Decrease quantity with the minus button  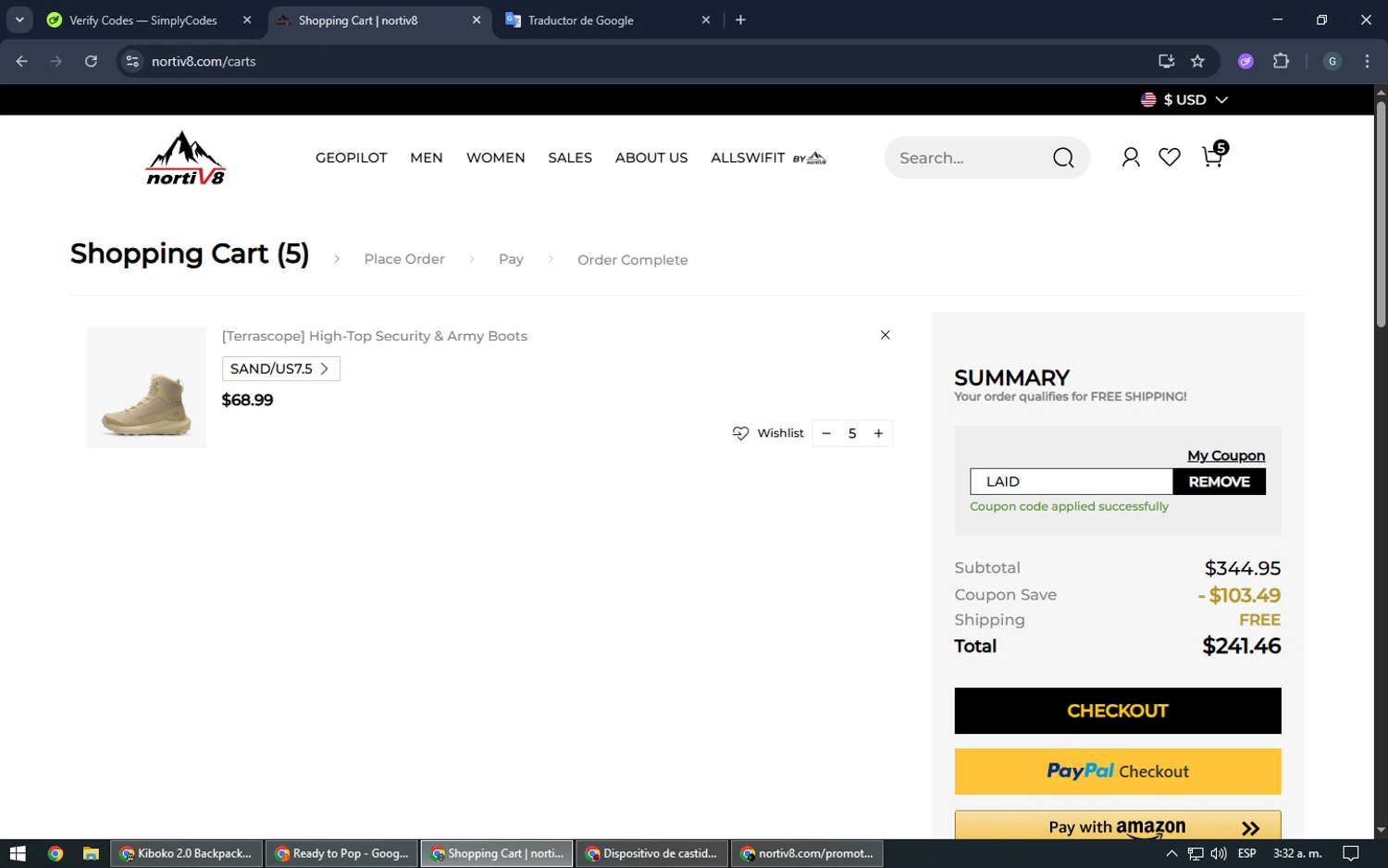pos(826,433)
